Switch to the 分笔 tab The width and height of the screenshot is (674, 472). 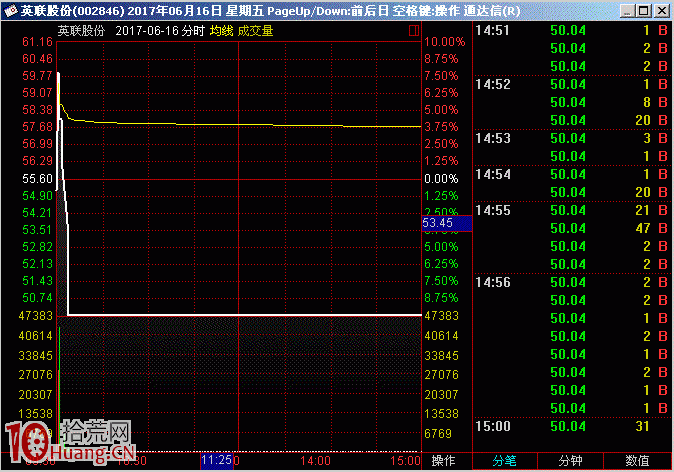point(505,461)
